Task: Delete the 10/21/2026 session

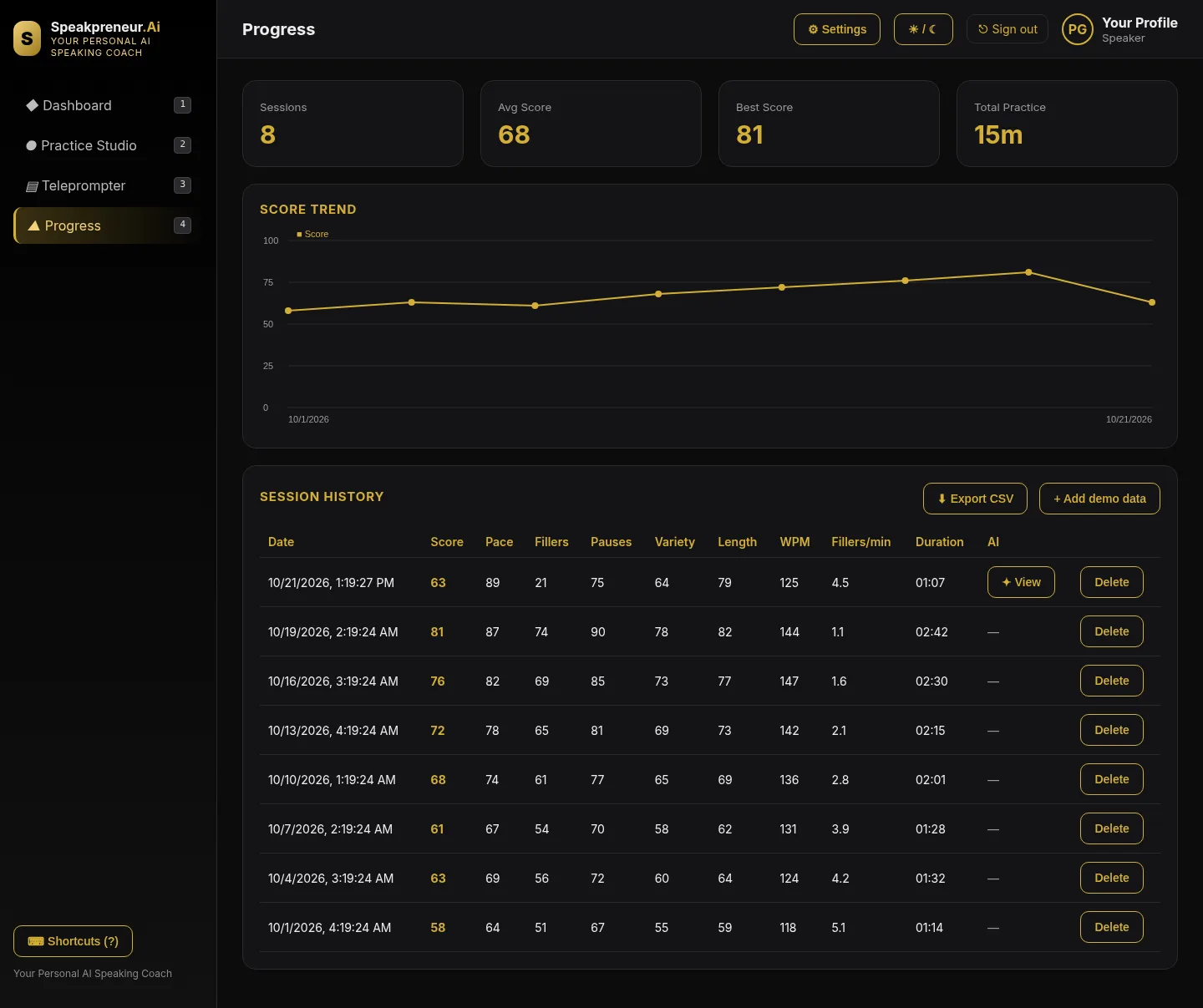Action: point(1112,582)
